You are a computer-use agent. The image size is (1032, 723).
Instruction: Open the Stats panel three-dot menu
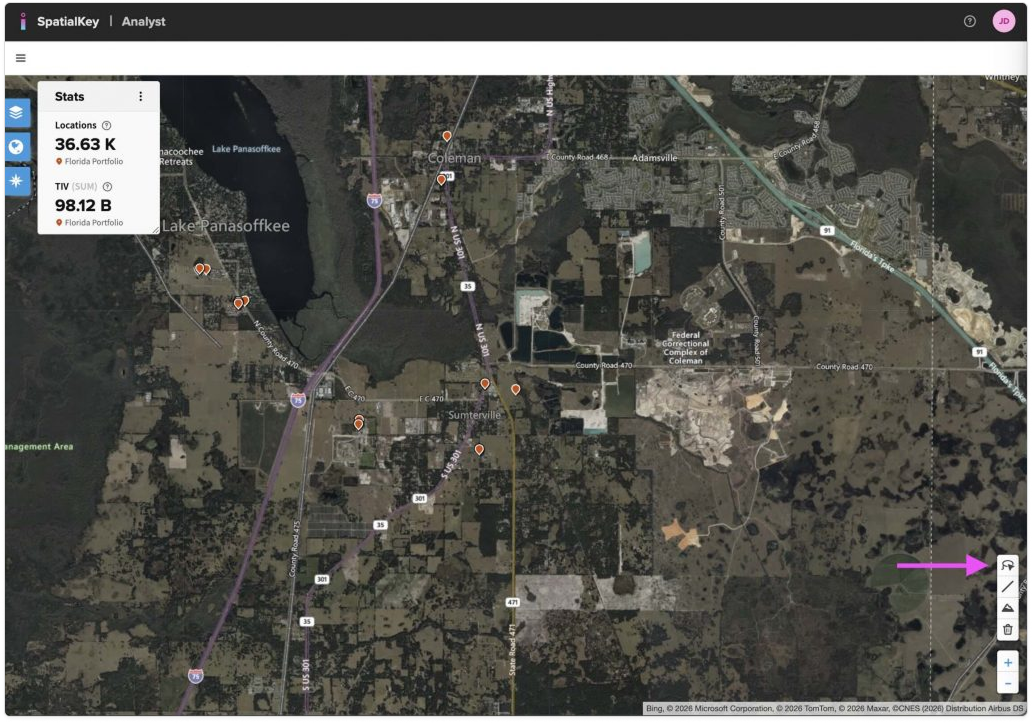click(x=140, y=97)
